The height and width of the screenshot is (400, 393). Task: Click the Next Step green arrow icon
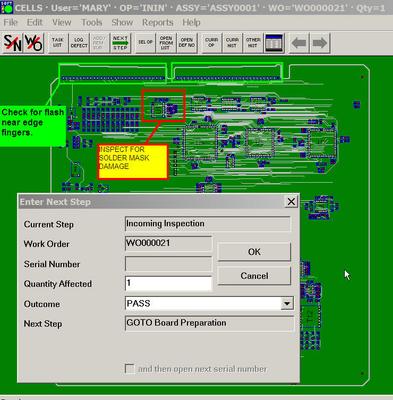pyautogui.click(x=120, y=43)
